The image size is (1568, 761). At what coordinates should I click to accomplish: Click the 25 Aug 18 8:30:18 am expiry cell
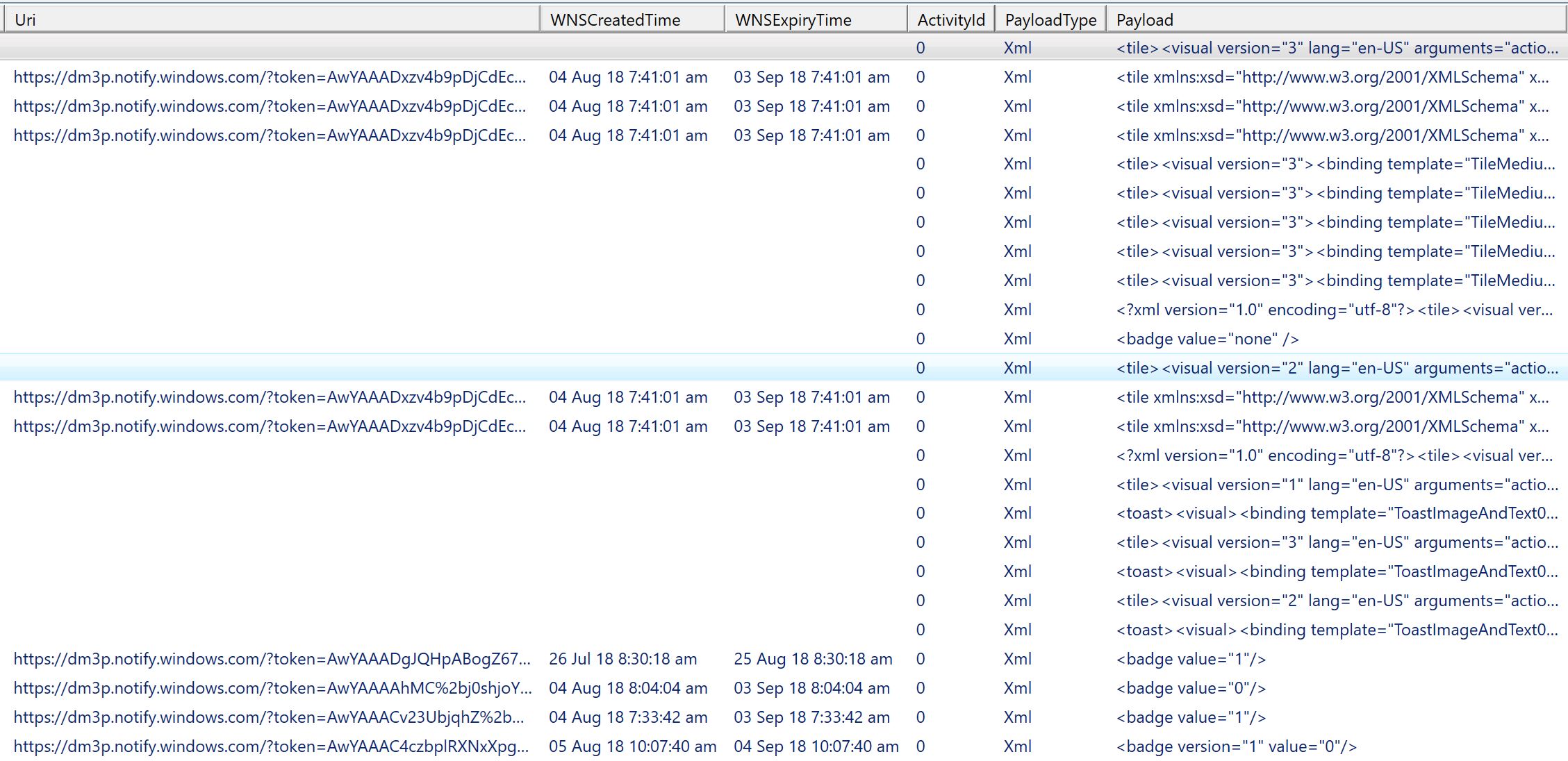(812, 659)
